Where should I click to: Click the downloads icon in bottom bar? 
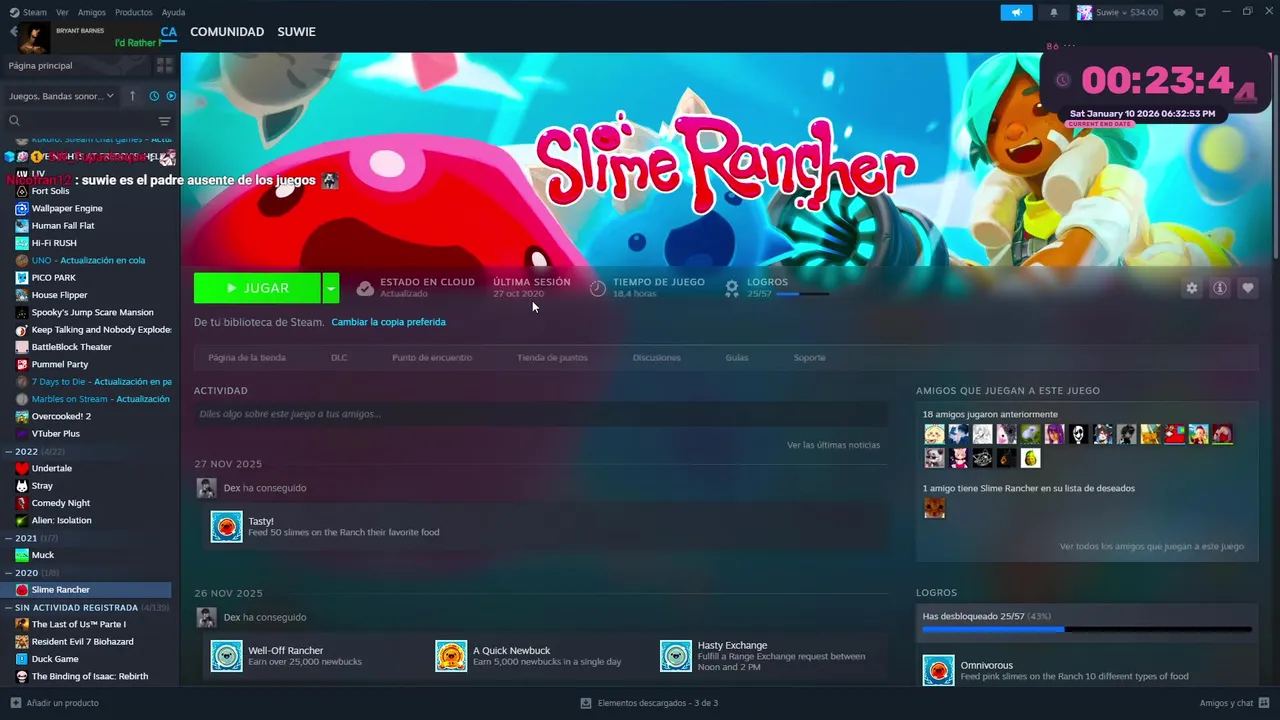click(x=586, y=703)
